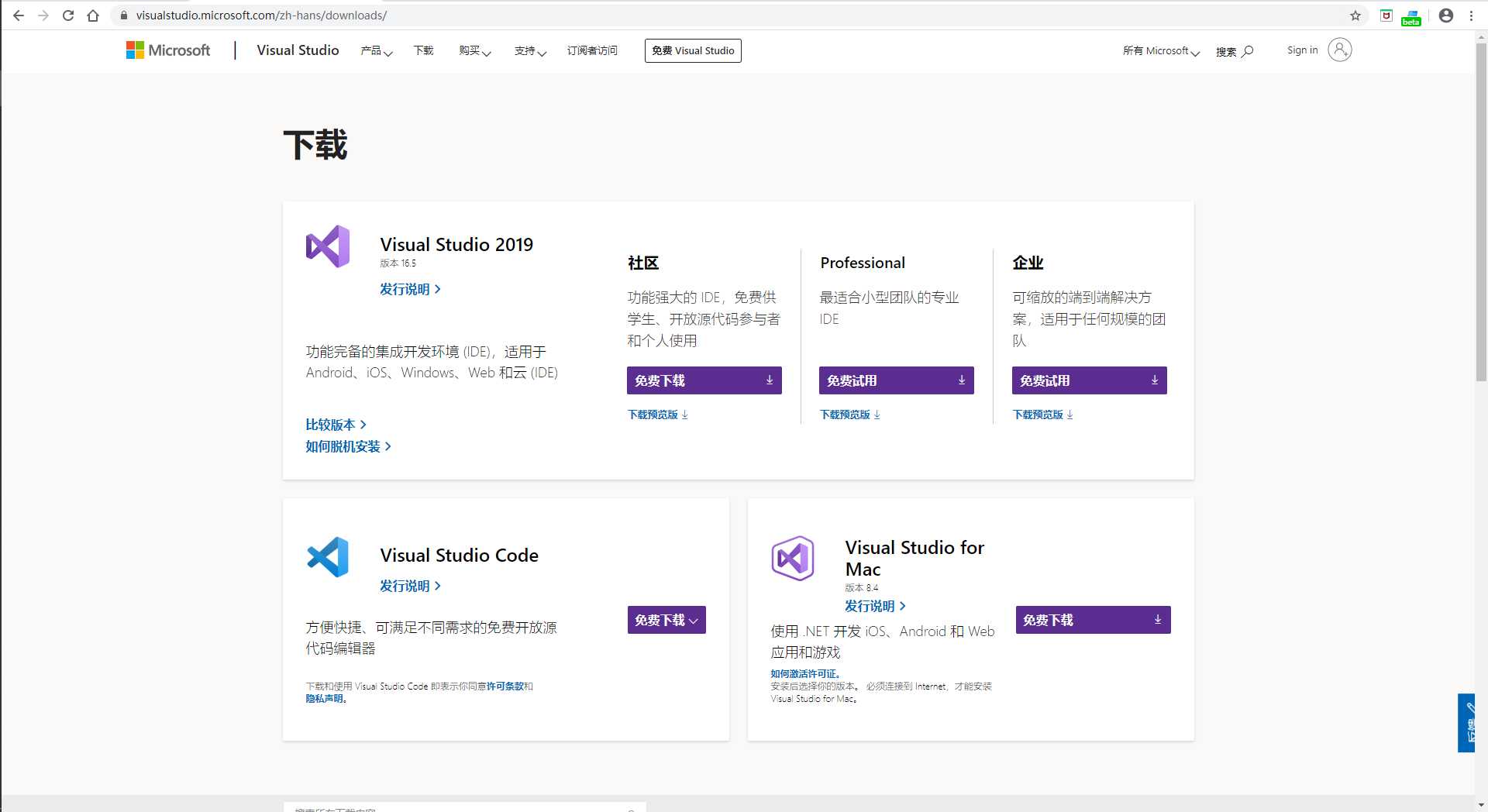Click 免费下载 for Visual Studio for Mac
The width and height of the screenshot is (1488, 812).
[x=1094, y=620]
